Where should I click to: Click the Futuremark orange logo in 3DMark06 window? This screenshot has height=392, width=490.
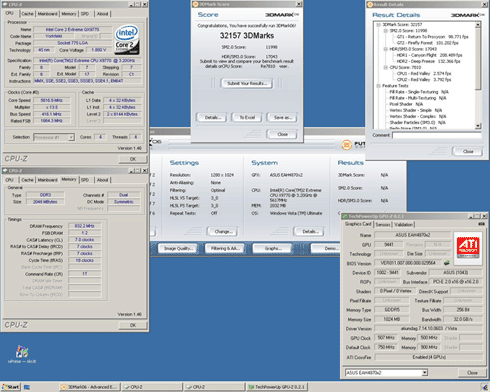coord(347,145)
